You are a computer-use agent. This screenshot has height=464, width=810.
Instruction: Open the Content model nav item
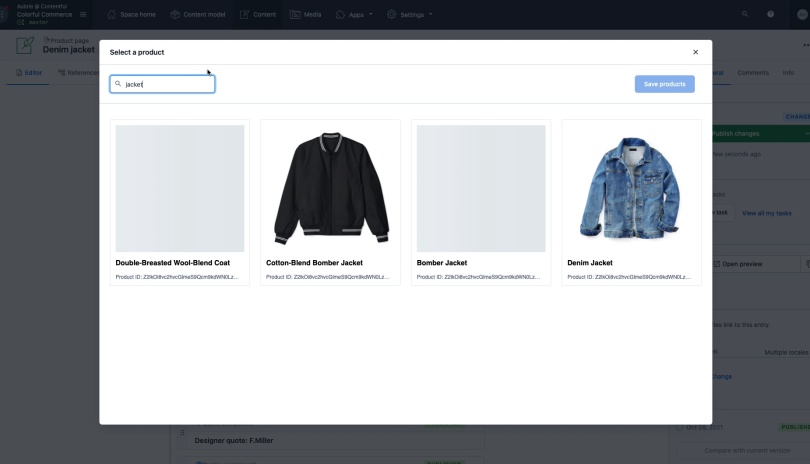click(198, 14)
